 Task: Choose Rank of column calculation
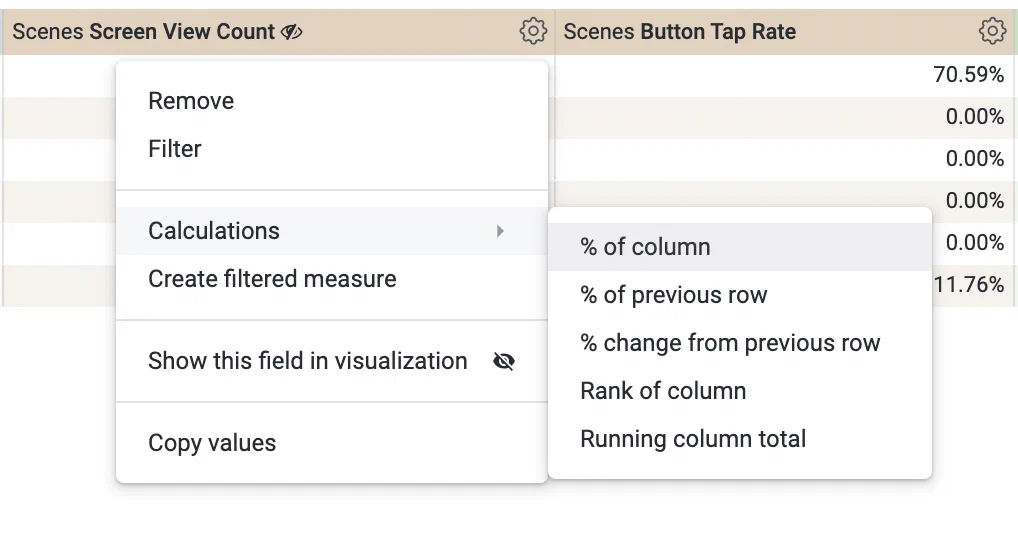point(663,391)
